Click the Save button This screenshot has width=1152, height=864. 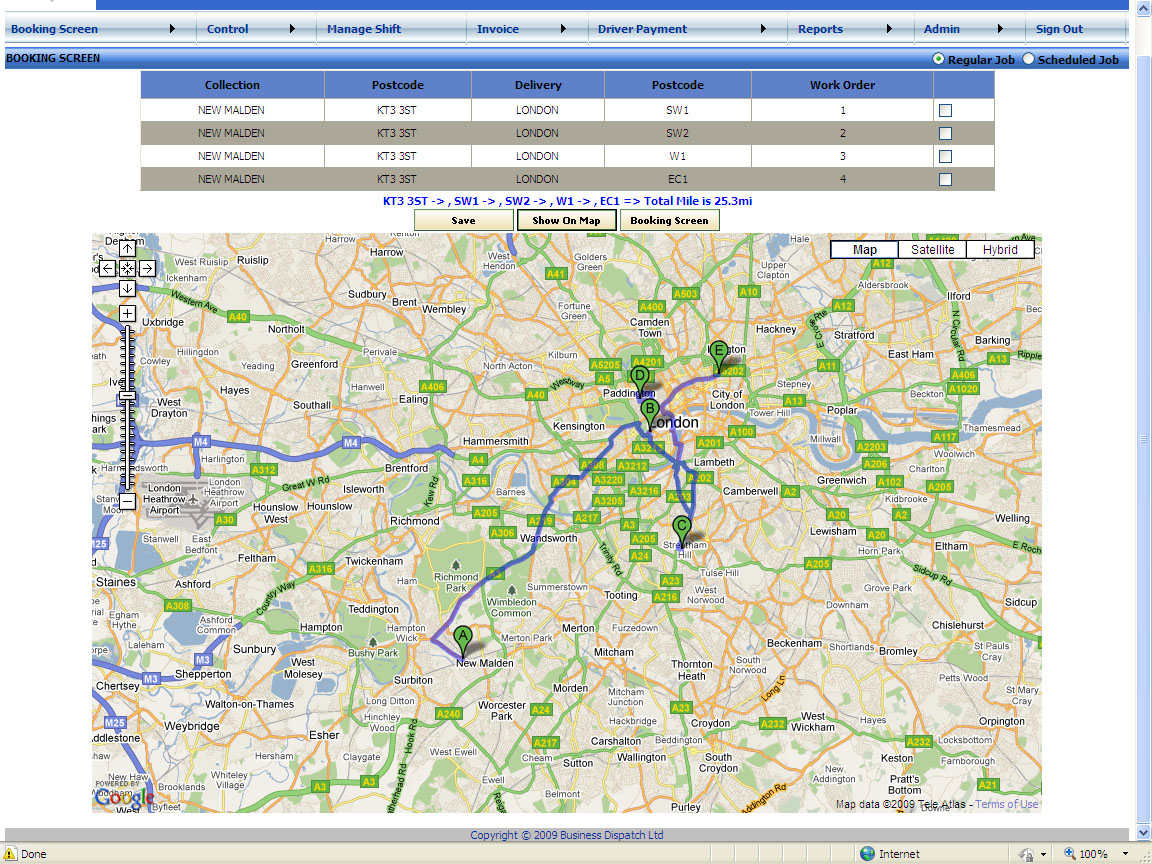(464, 220)
